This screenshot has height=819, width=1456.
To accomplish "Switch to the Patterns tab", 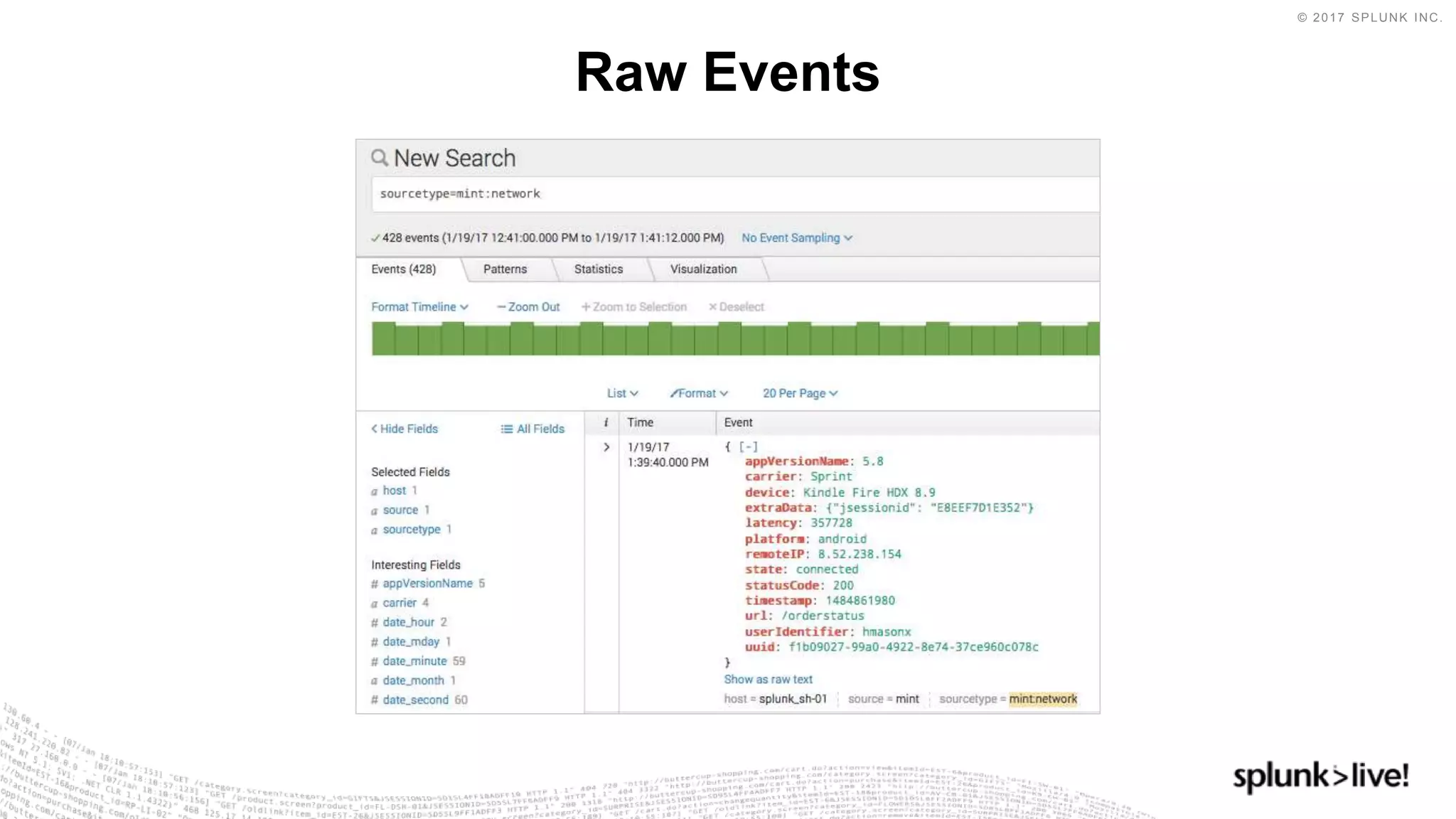I will pos(505,269).
